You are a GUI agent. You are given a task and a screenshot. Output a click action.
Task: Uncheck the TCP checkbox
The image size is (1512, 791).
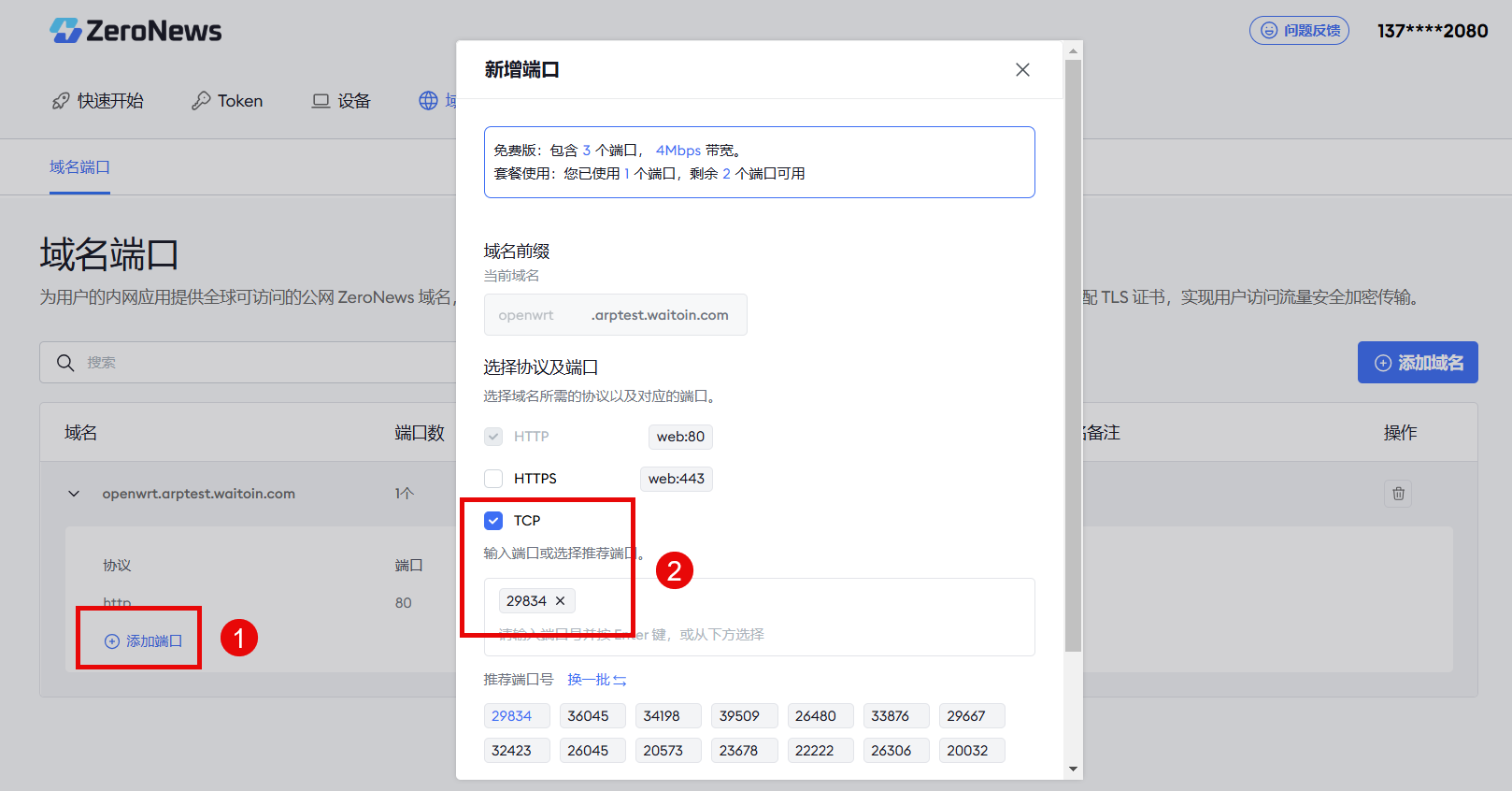point(493,521)
